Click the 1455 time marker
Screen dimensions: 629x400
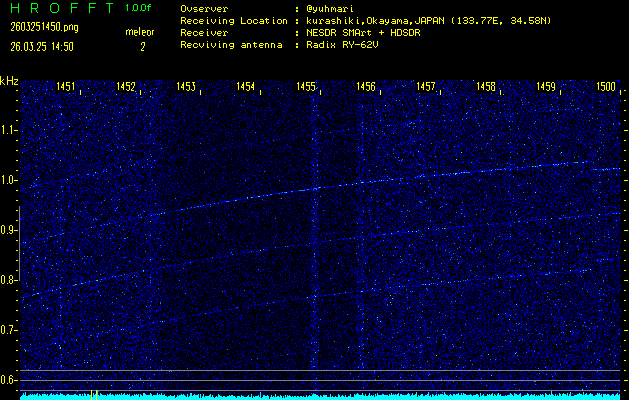click(306, 87)
